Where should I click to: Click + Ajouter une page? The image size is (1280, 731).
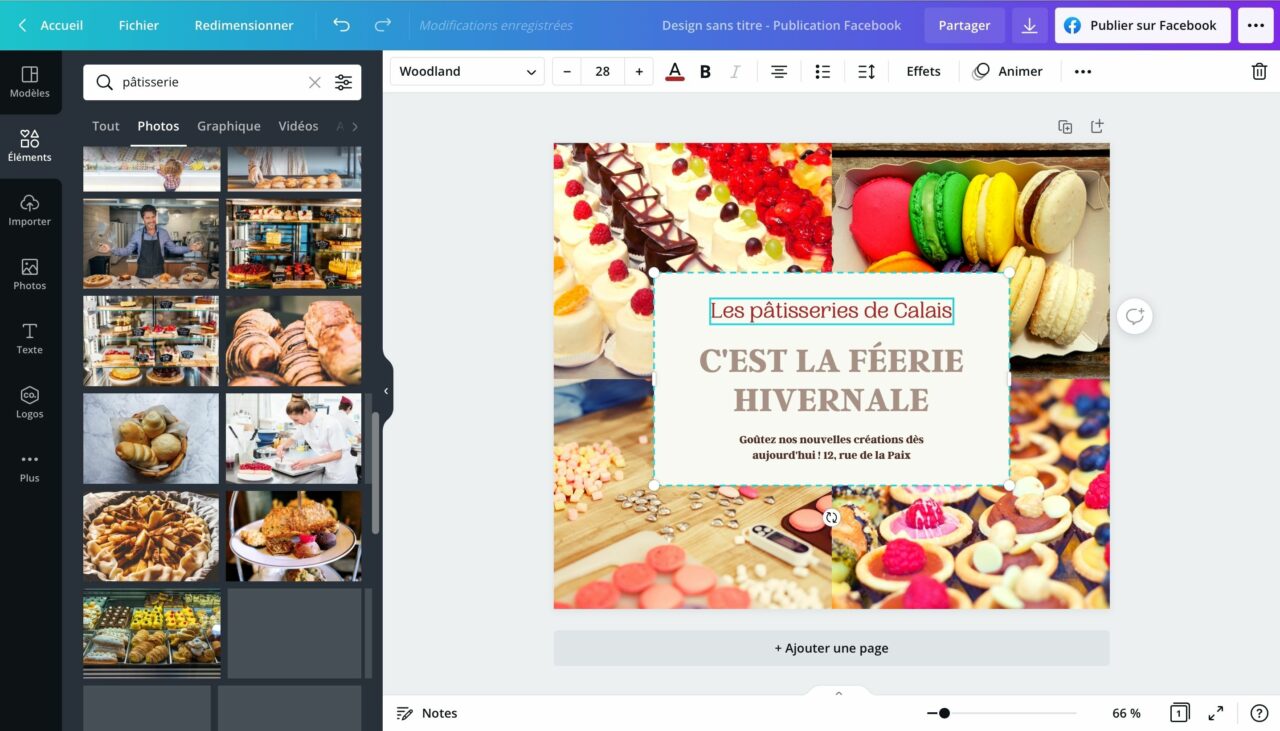click(x=831, y=647)
